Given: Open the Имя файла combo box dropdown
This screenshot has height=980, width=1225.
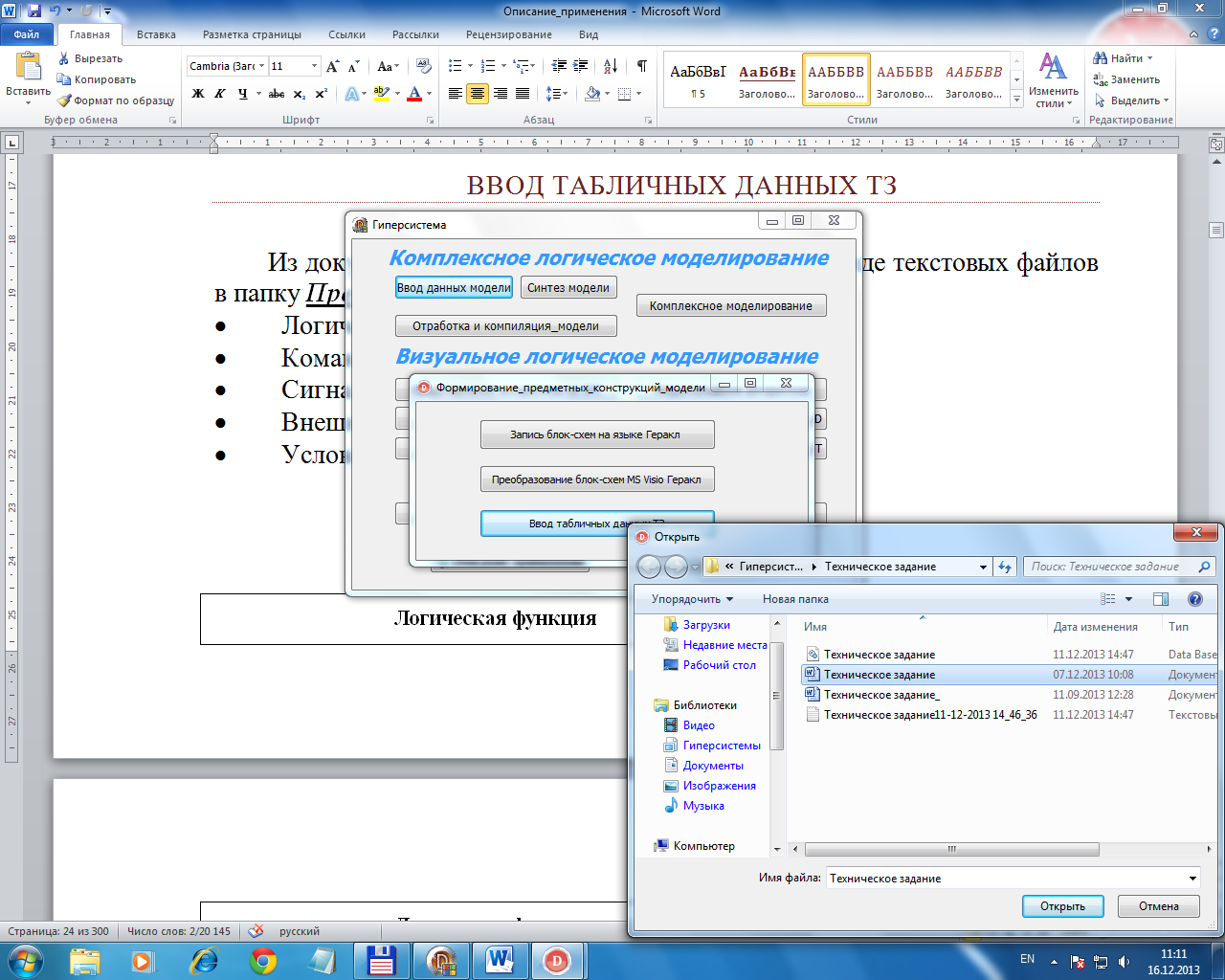Looking at the screenshot, I should (x=1192, y=879).
